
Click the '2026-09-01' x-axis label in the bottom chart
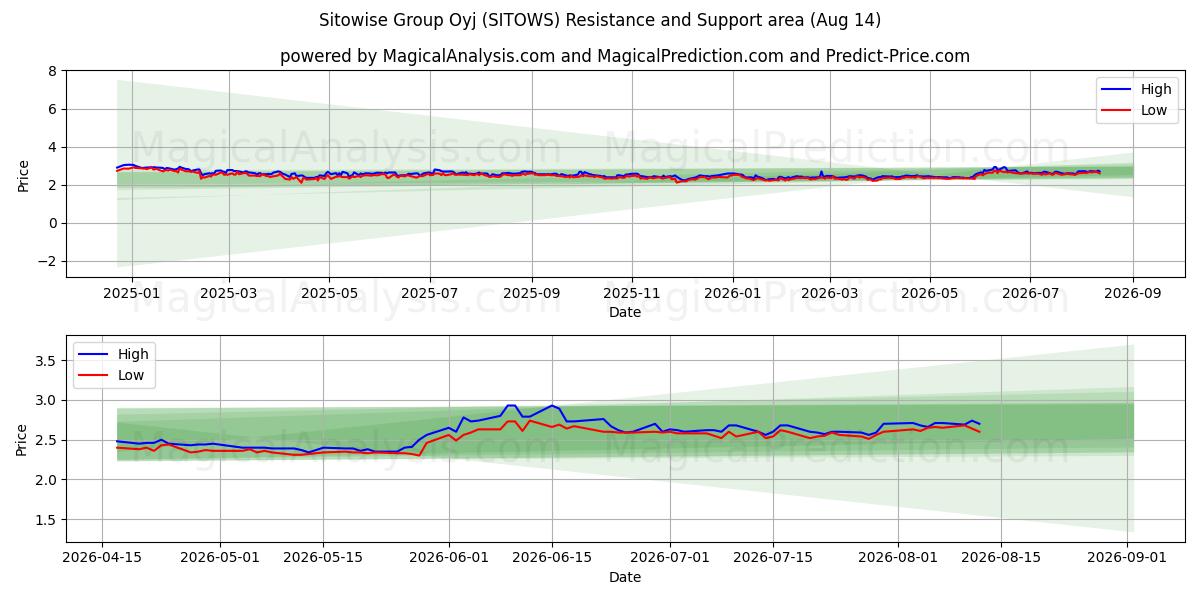tap(1127, 559)
